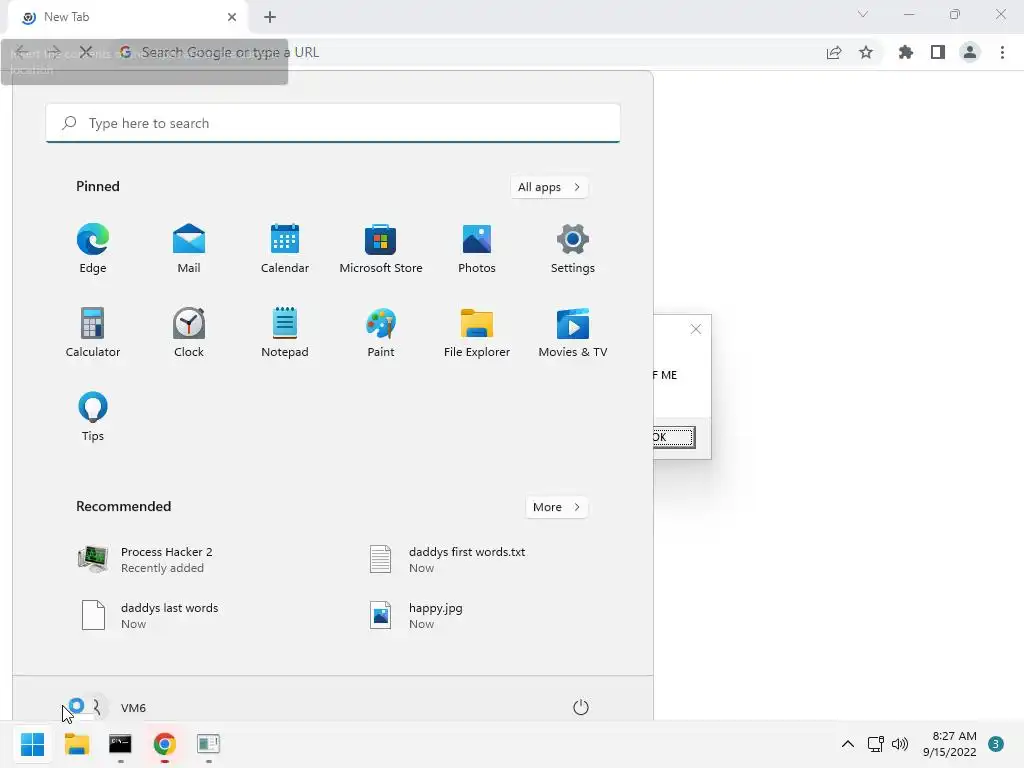
Task: Bookmark this page with the star icon
Action: tap(866, 52)
